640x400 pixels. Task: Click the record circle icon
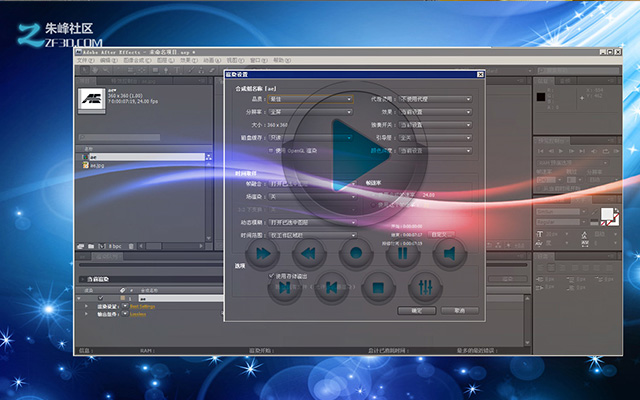(356, 253)
